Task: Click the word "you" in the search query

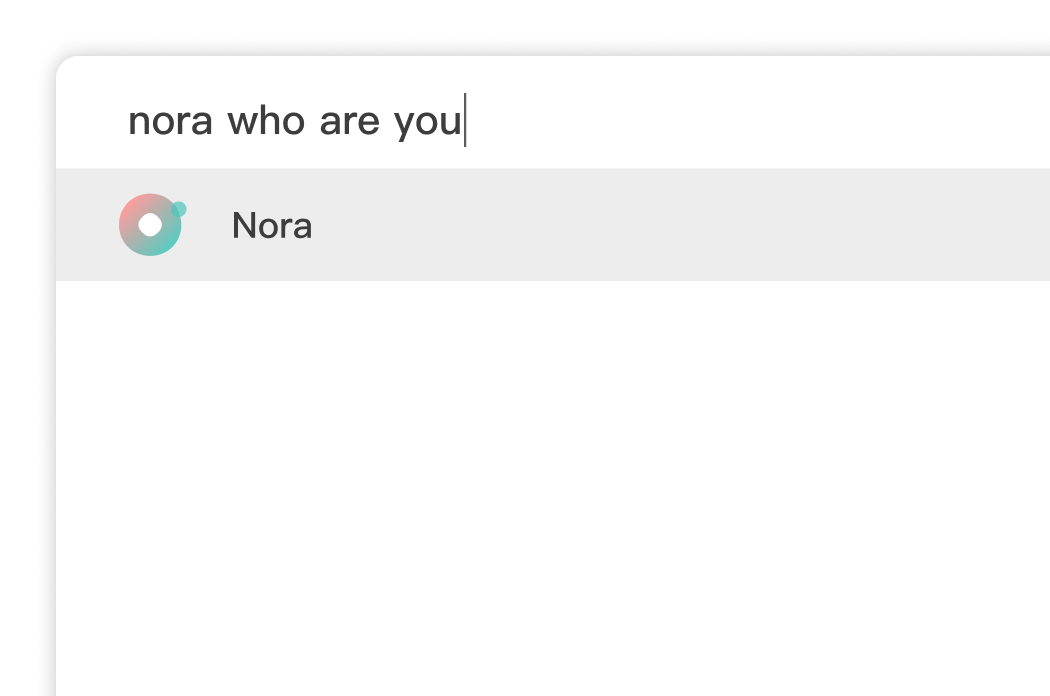Action: point(427,122)
